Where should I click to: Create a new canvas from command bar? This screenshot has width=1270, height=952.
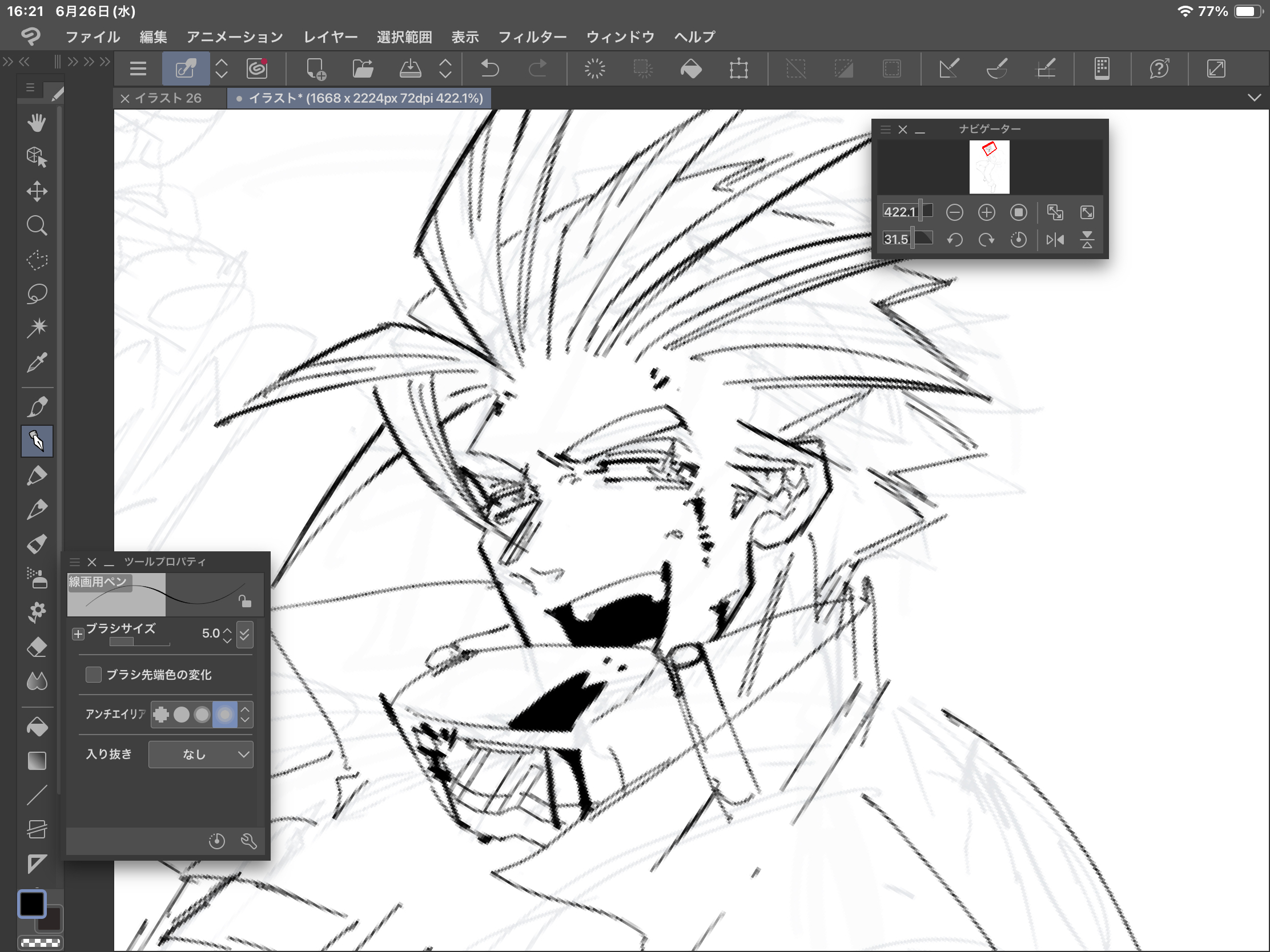coord(315,69)
